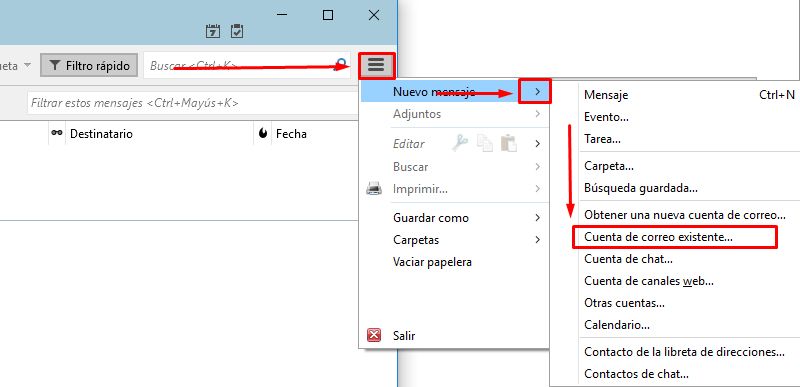Expand the Editar submenu arrow

point(537,144)
